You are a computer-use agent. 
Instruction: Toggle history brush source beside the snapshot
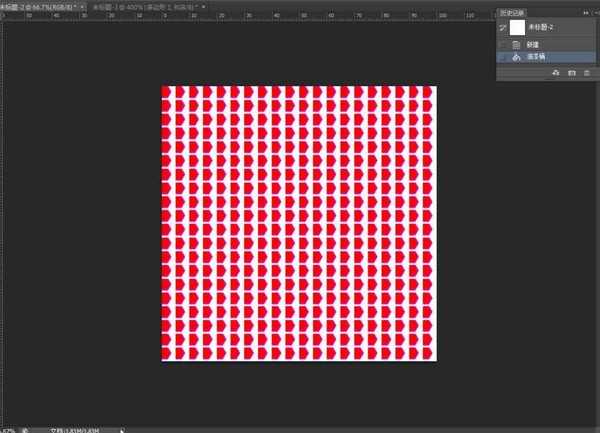[x=502, y=28]
